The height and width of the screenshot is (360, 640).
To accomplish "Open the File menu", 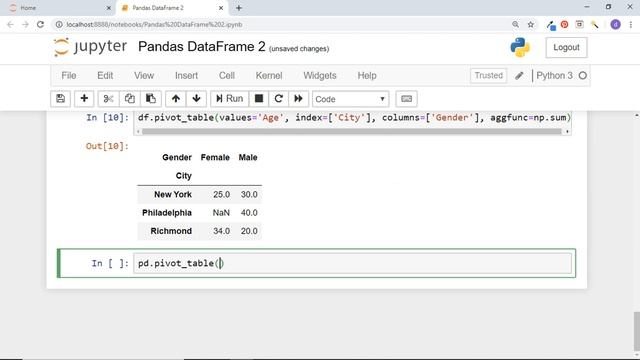I will tap(69, 76).
